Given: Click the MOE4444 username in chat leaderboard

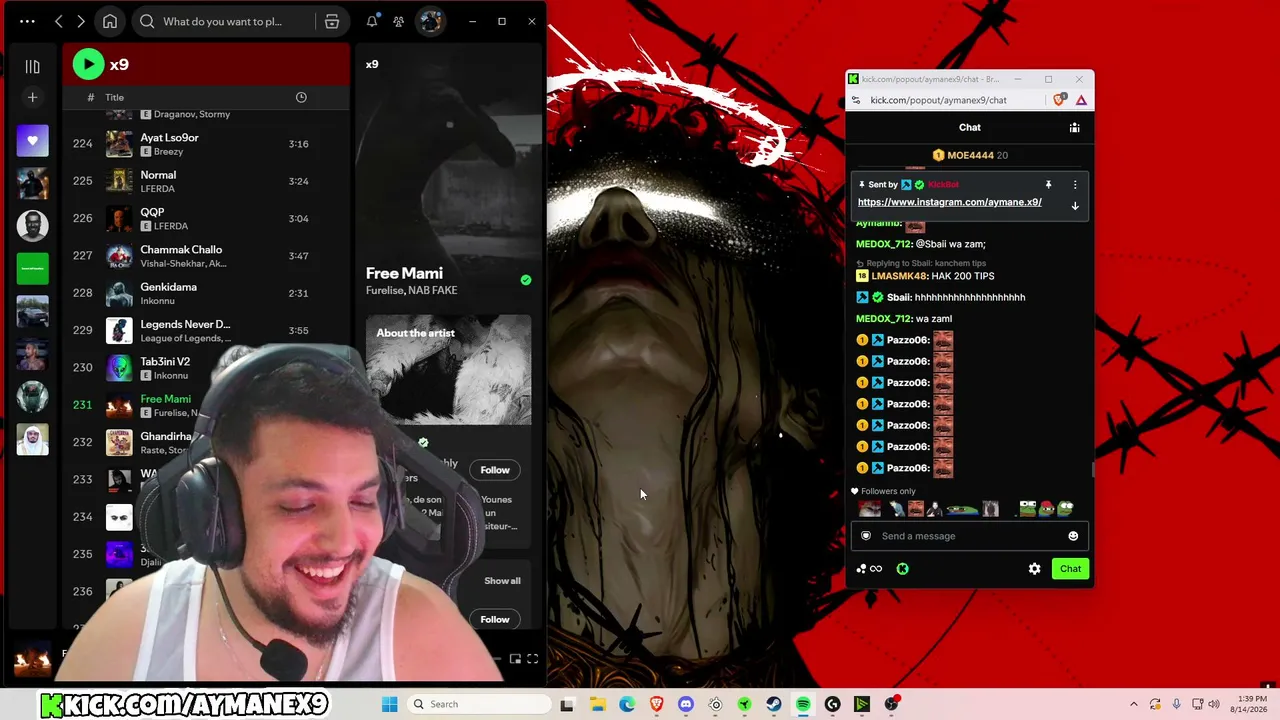Looking at the screenshot, I should [970, 155].
